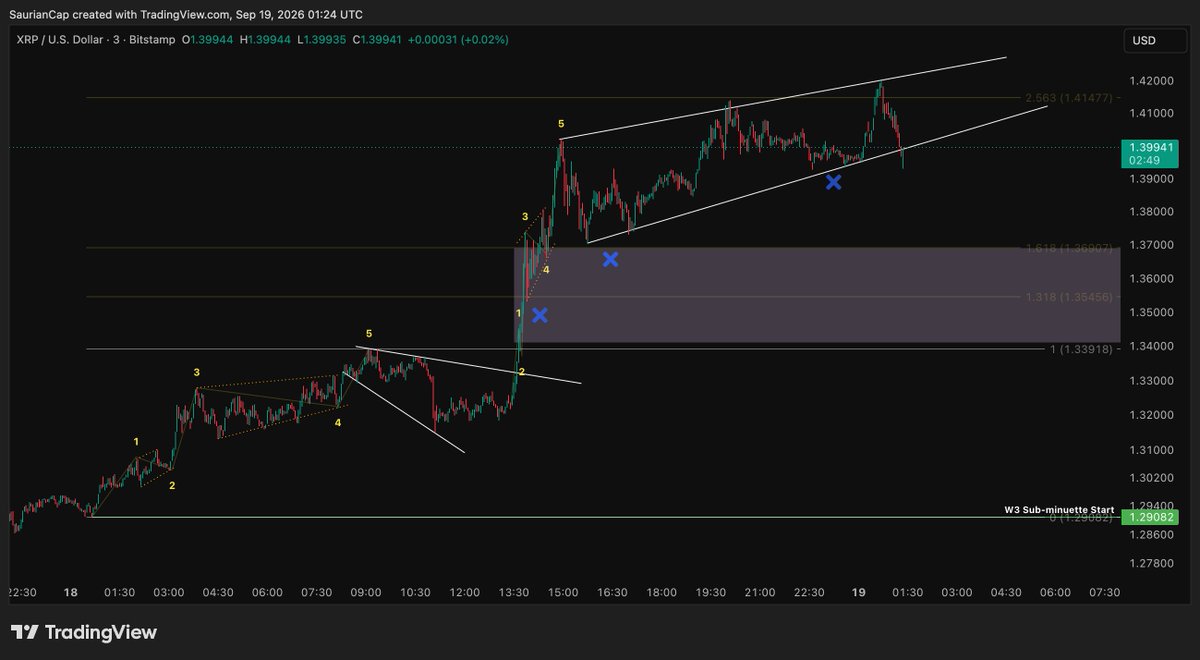Click the 1.618 Fibonacci level label
Screen dimensions: 1200x660
tap(1068, 247)
